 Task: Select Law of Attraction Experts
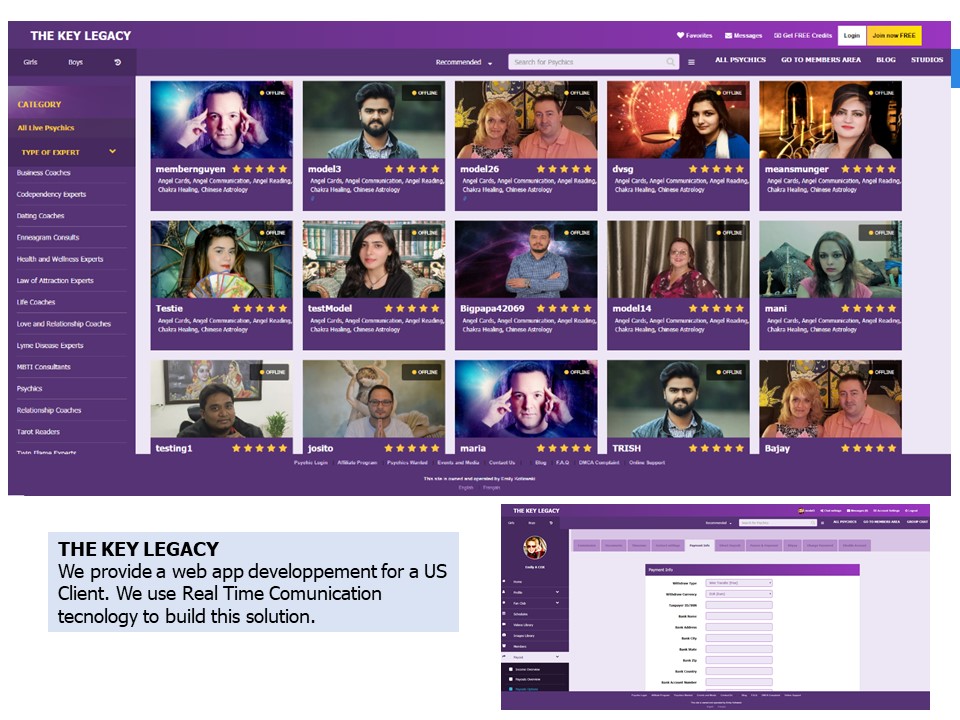55,280
